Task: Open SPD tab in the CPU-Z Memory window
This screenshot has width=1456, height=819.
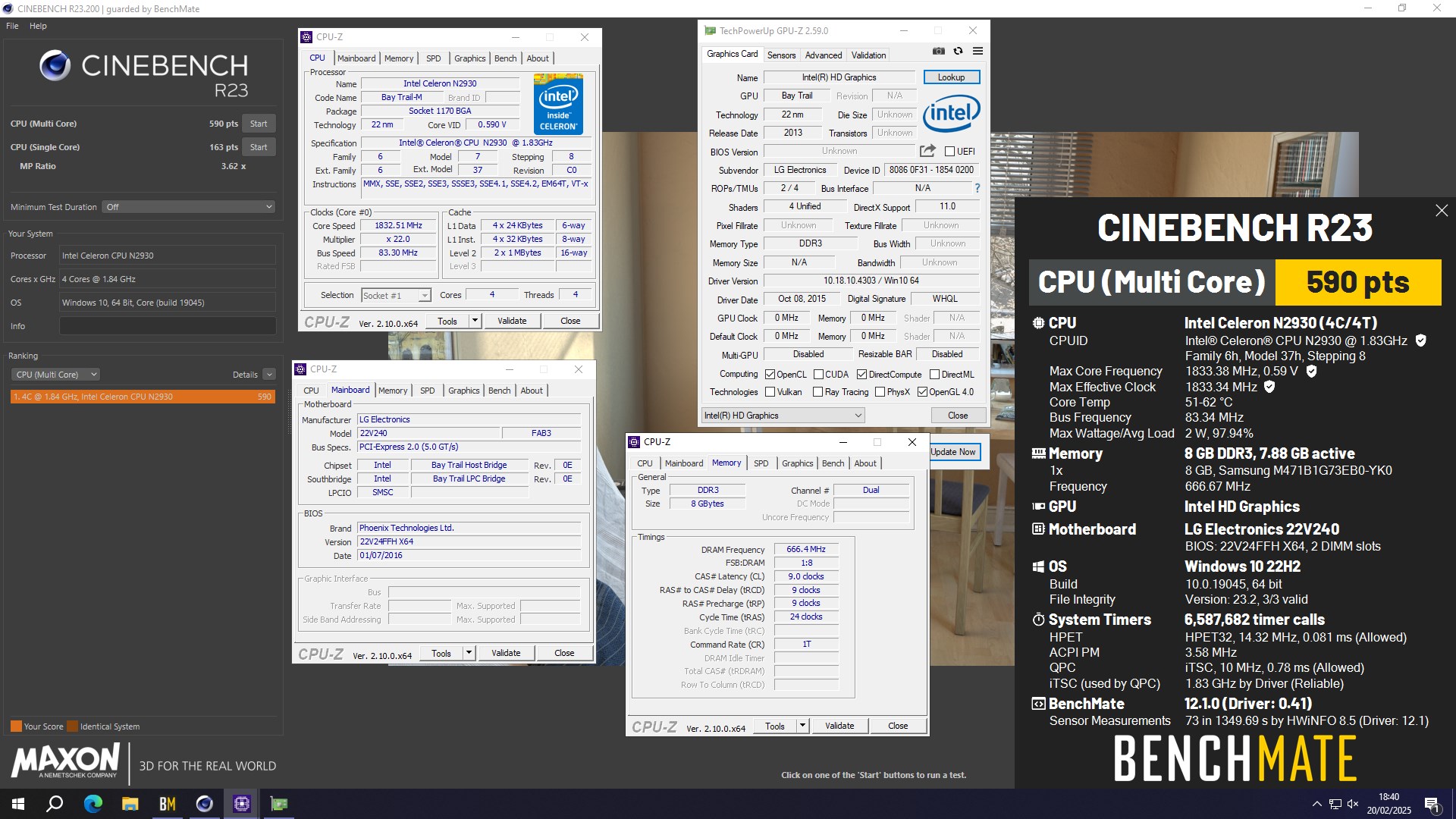Action: pos(761,463)
